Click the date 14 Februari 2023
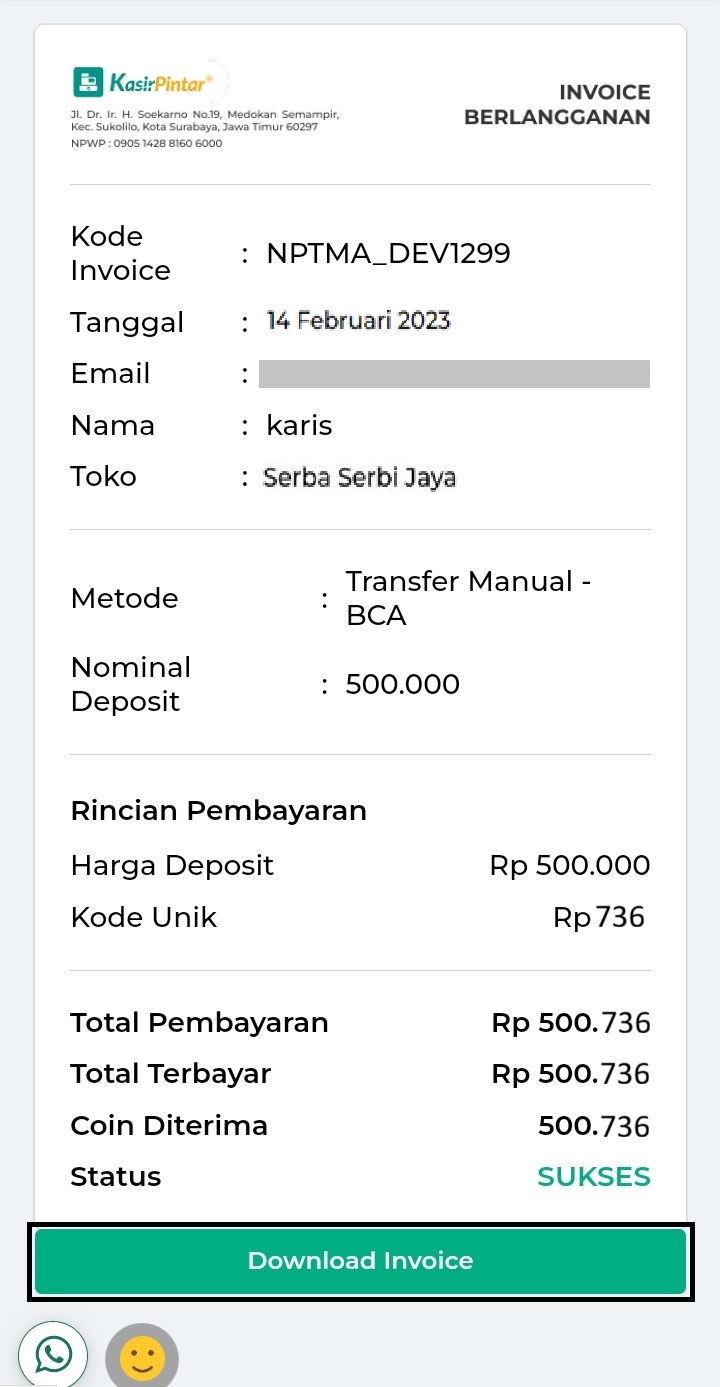This screenshot has height=1387, width=720. tap(358, 321)
